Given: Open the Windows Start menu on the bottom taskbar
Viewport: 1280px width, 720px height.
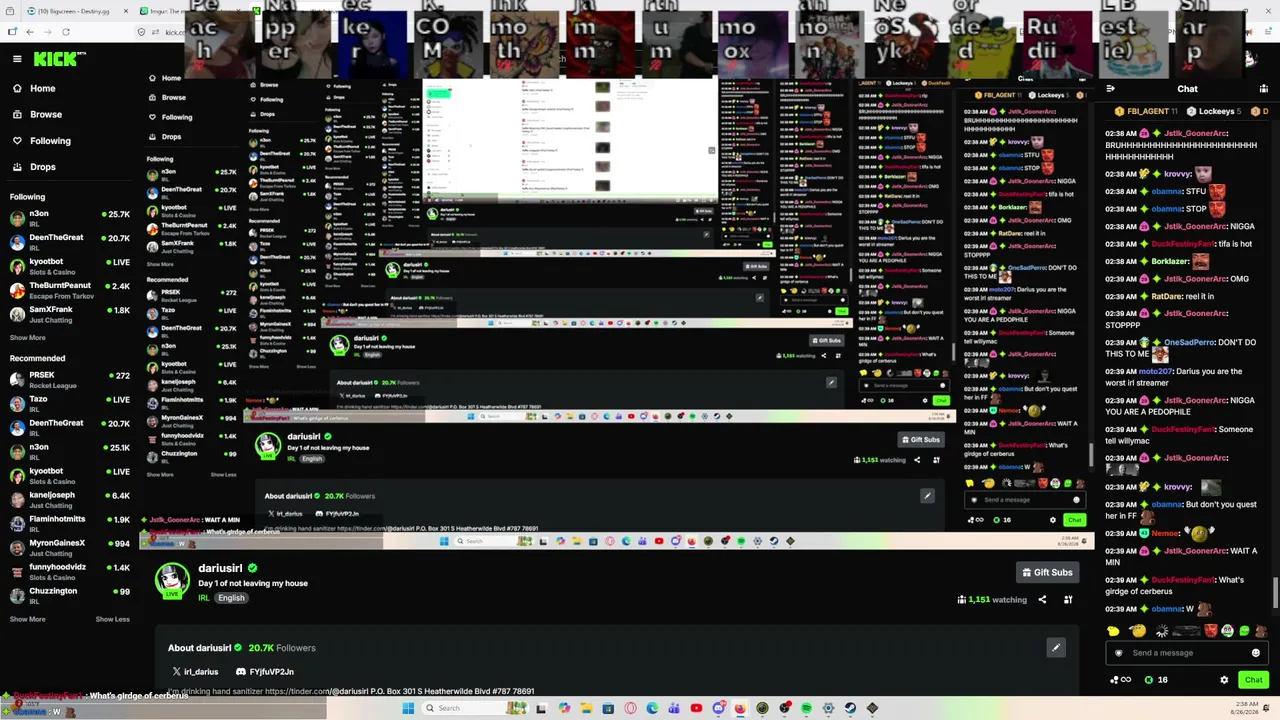Looking at the screenshot, I should [408, 708].
